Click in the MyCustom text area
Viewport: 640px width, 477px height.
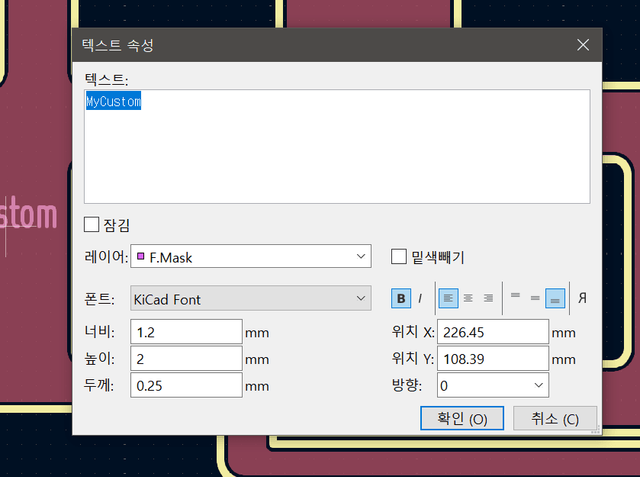tap(337, 146)
